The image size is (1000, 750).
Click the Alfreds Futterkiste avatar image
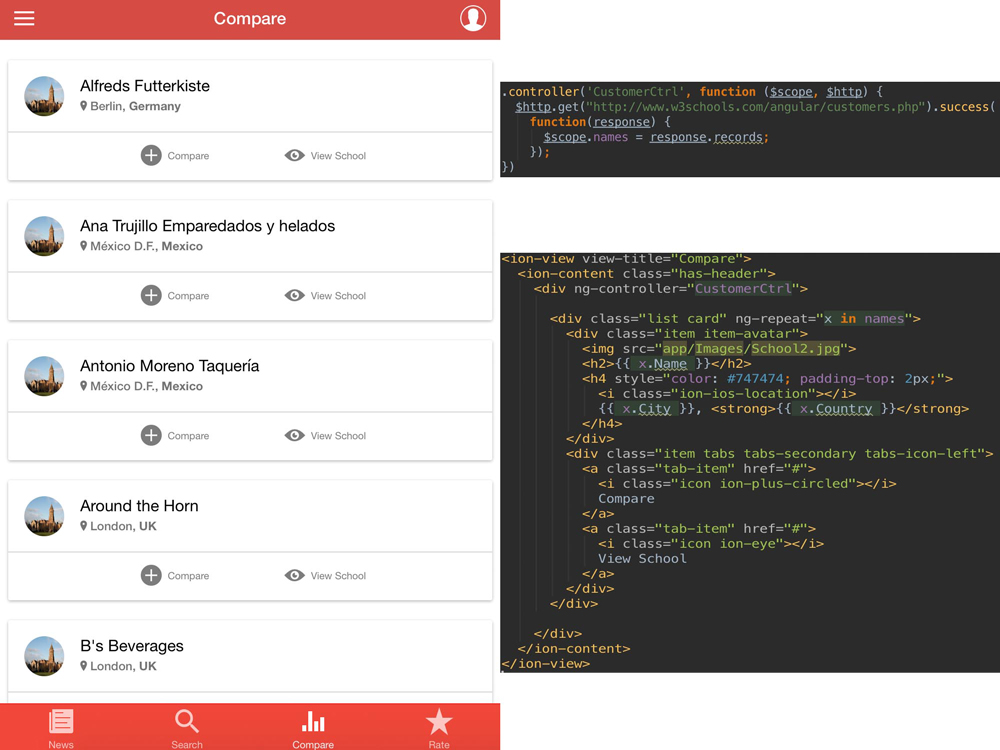click(44, 96)
